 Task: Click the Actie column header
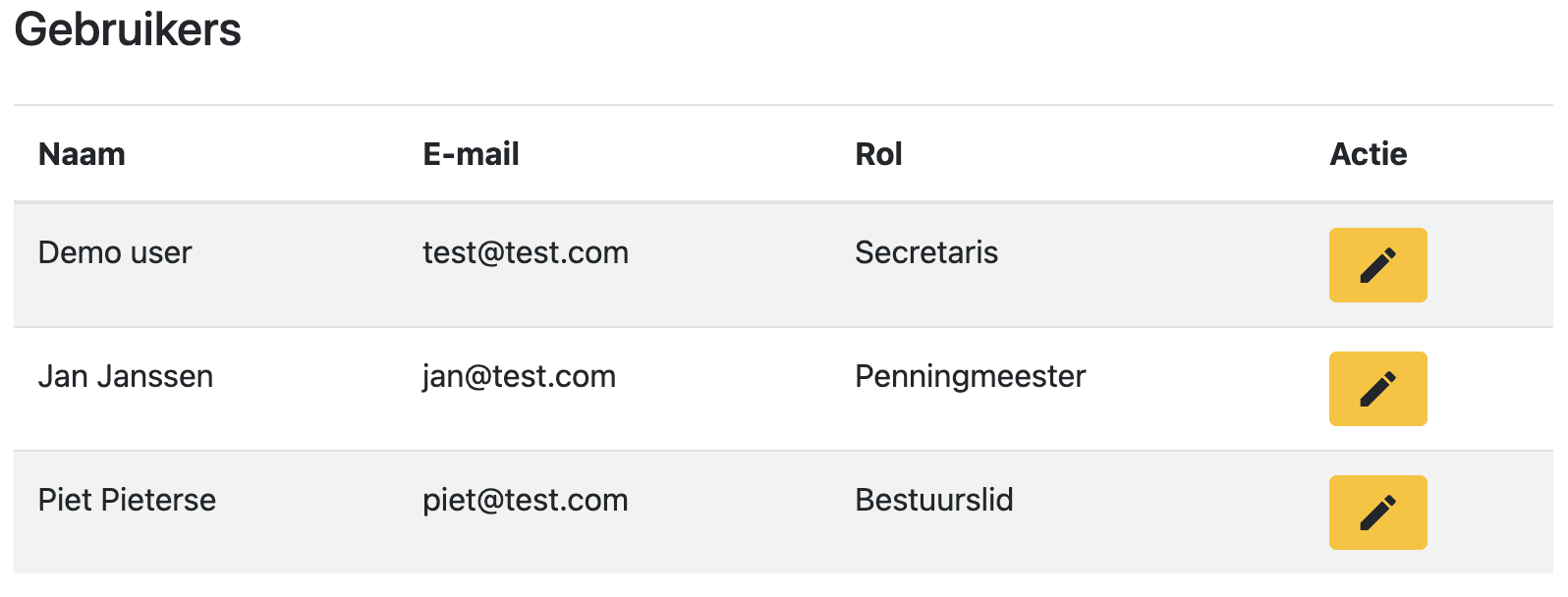coord(1368,154)
